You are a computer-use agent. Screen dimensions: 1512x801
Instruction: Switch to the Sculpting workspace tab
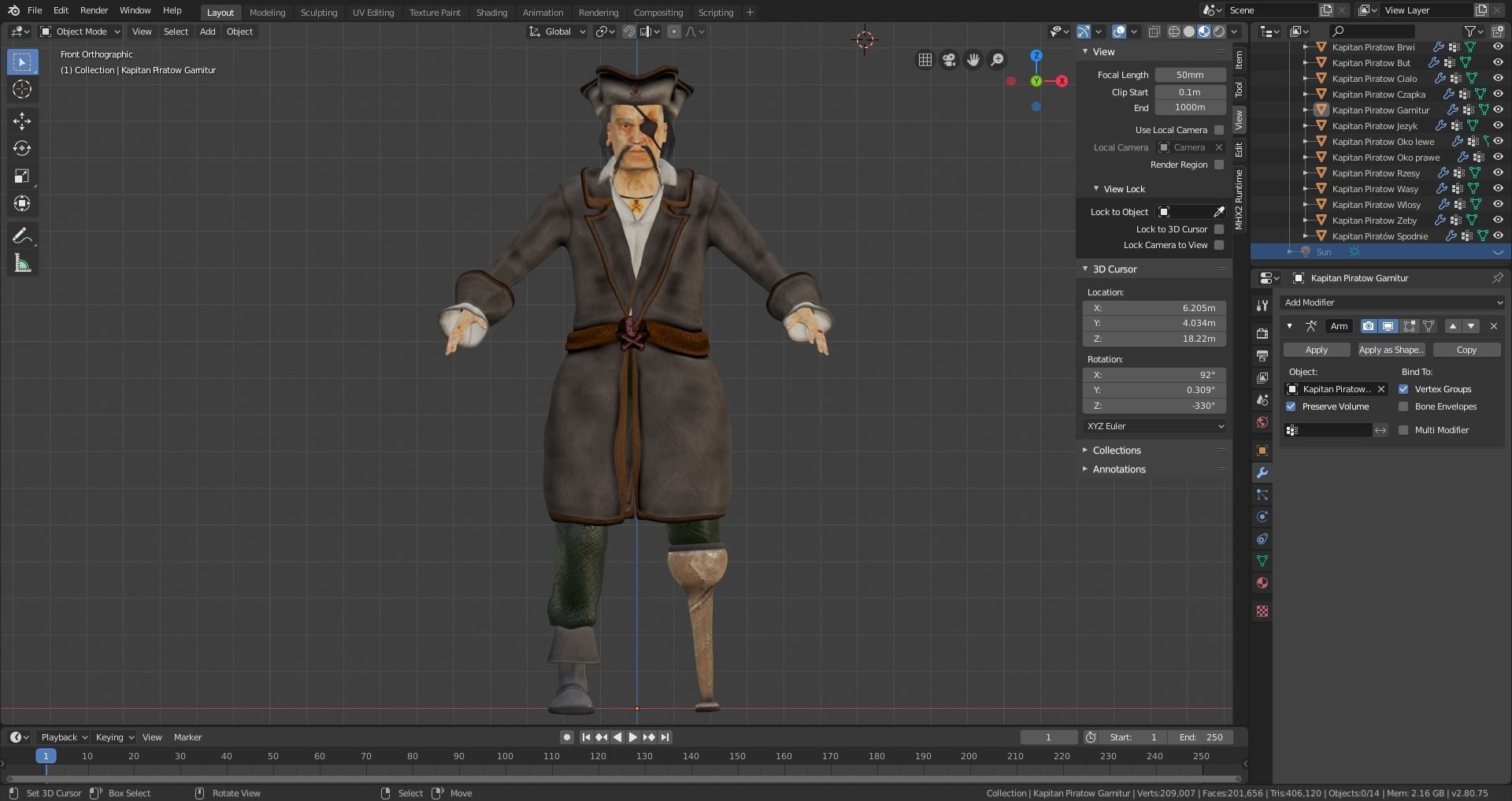point(319,13)
